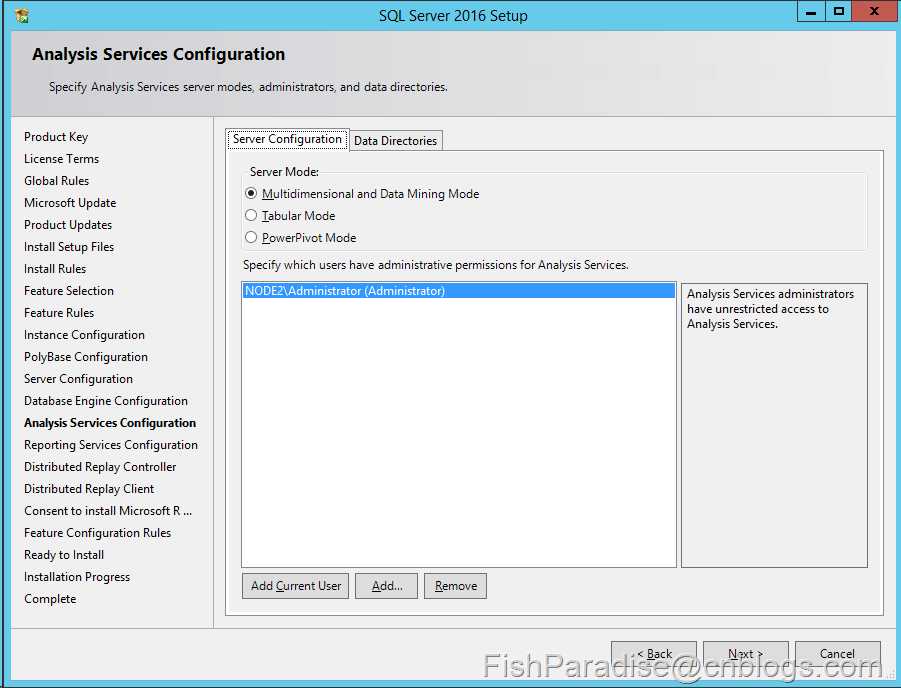Click the Complete step
The width and height of the screenshot is (901, 688).
click(50, 599)
